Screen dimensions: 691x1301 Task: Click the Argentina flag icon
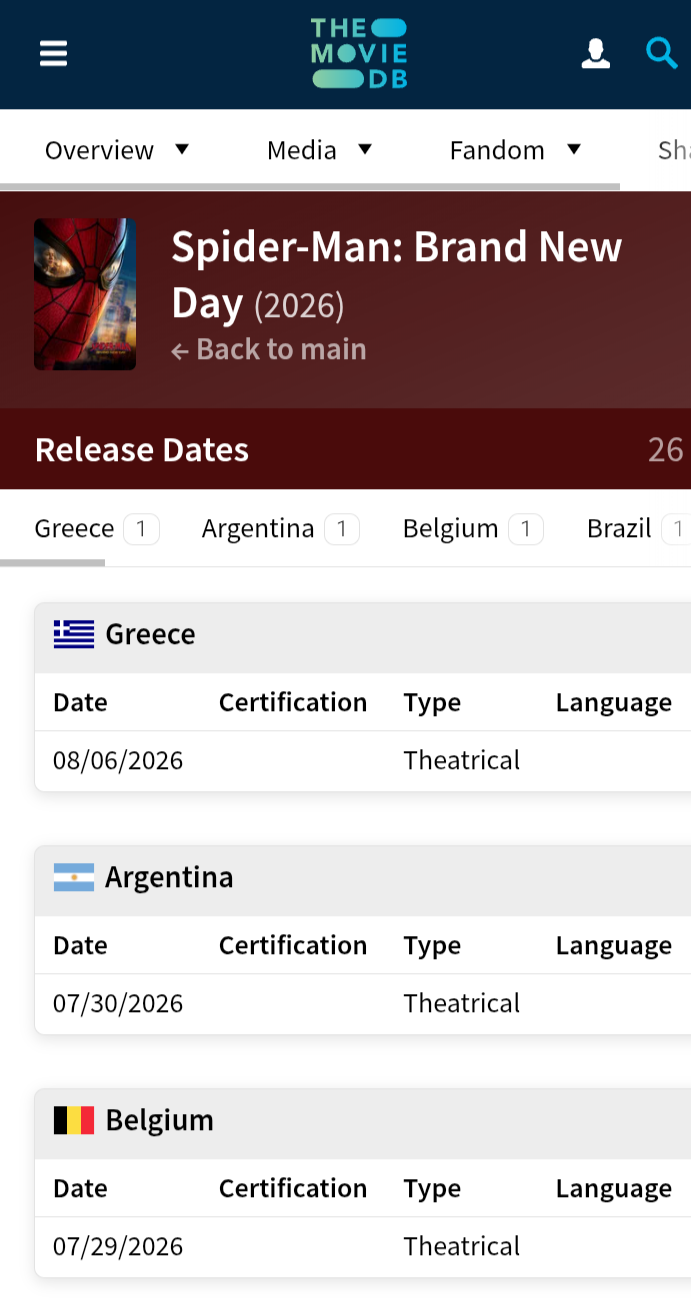[x=74, y=877]
